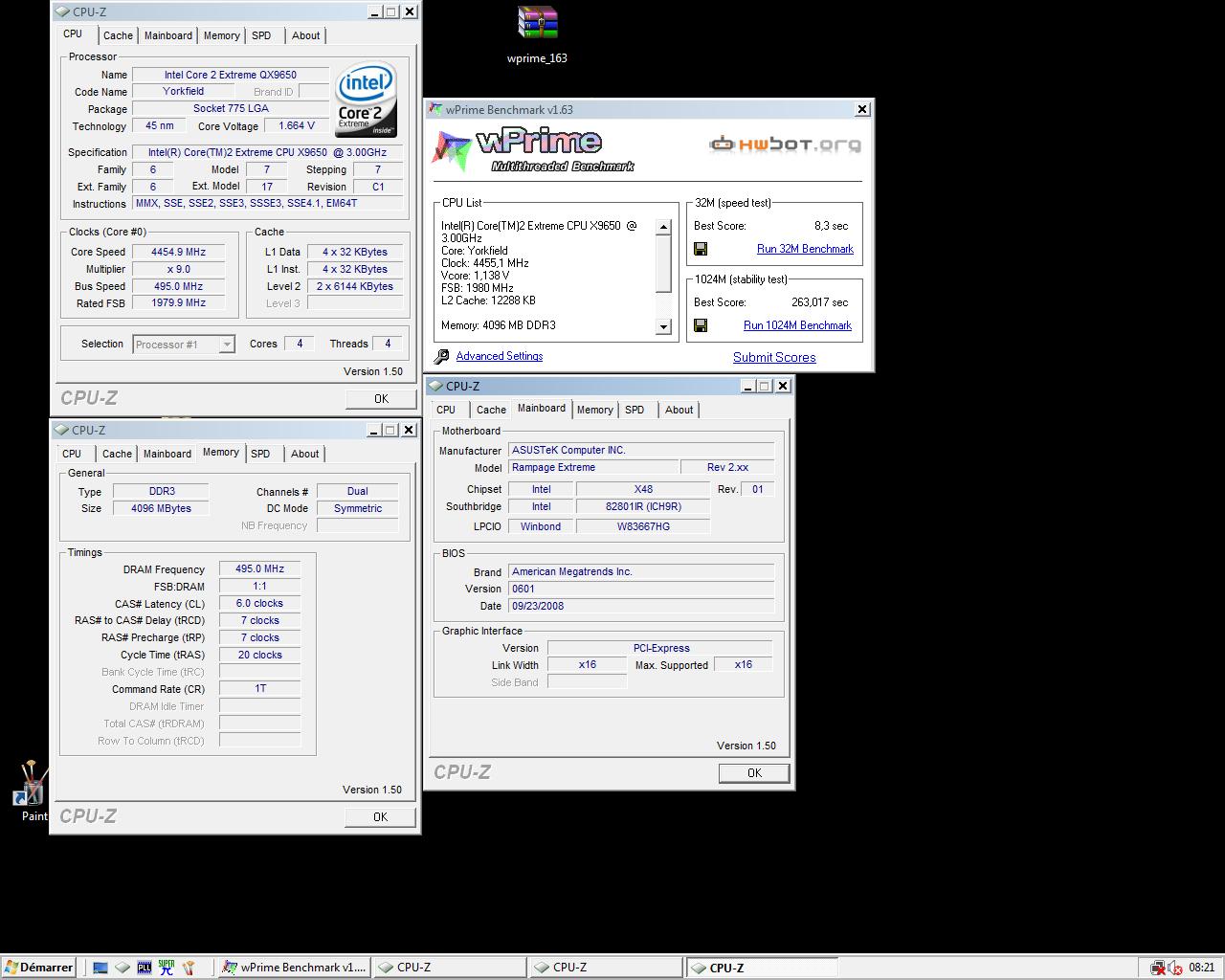Screen dimensions: 1225x980
Task: Minimize the top CPU-Z processor window
Action: [x=374, y=11]
